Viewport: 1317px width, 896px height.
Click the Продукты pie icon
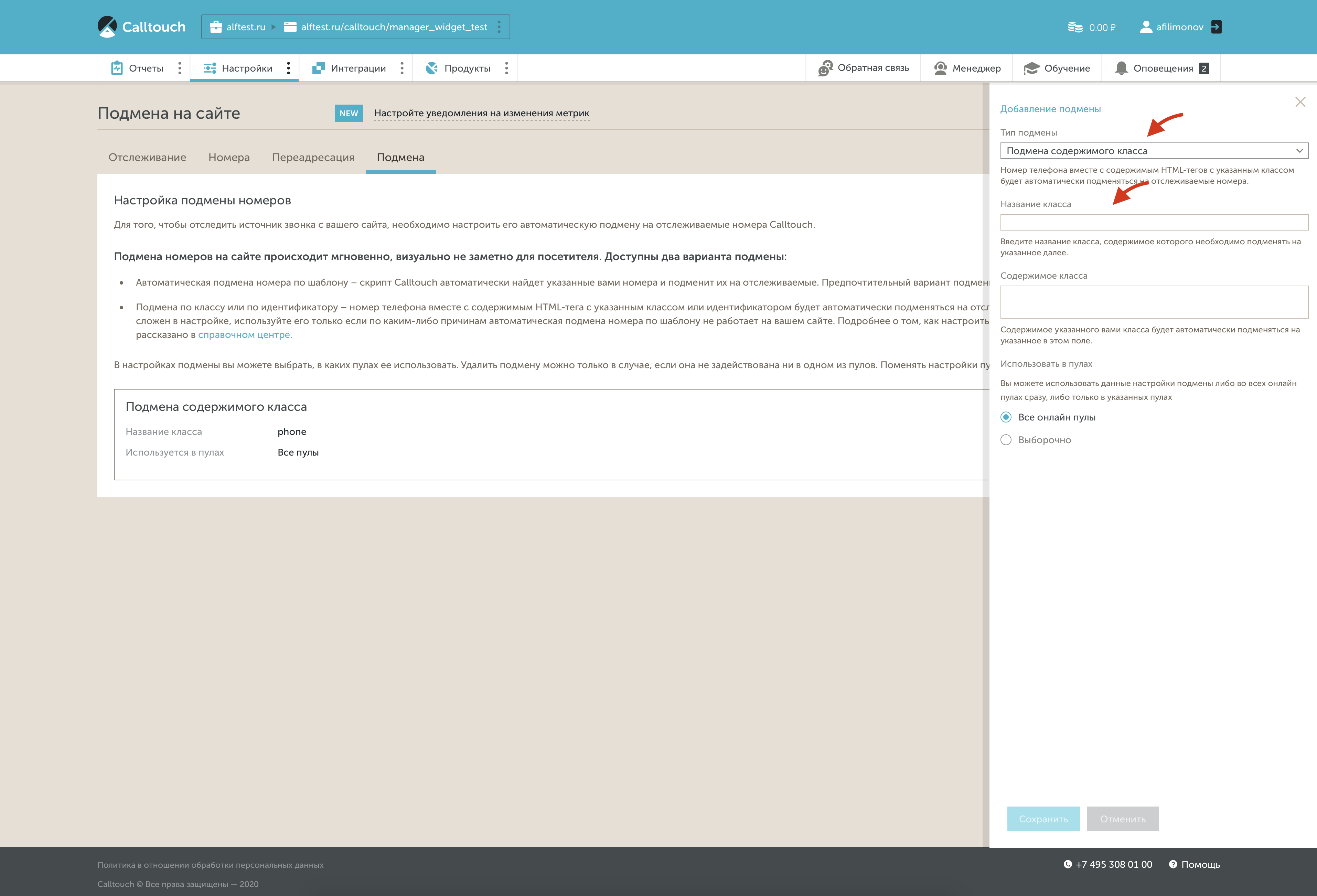[432, 68]
